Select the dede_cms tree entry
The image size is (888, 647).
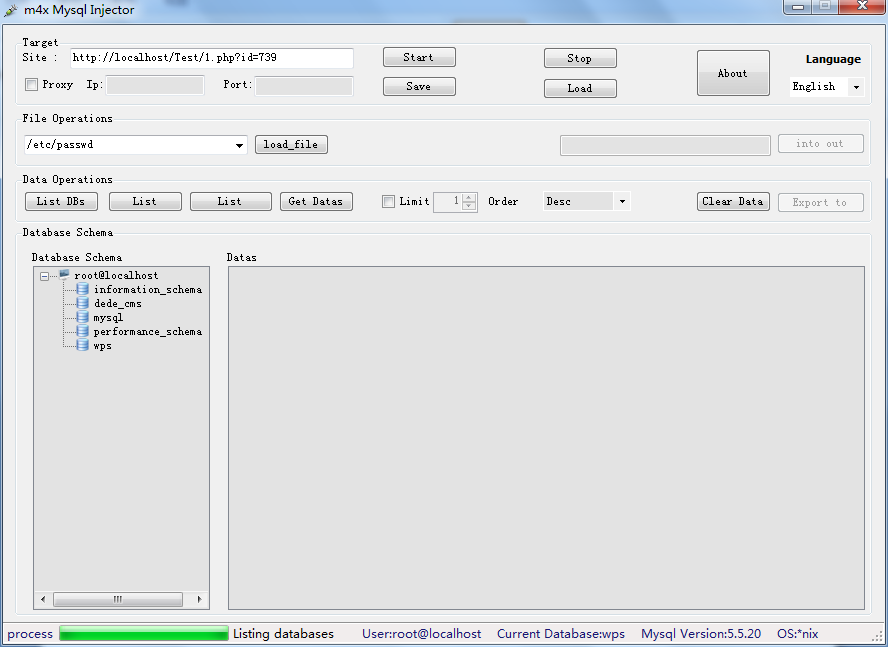click(118, 304)
